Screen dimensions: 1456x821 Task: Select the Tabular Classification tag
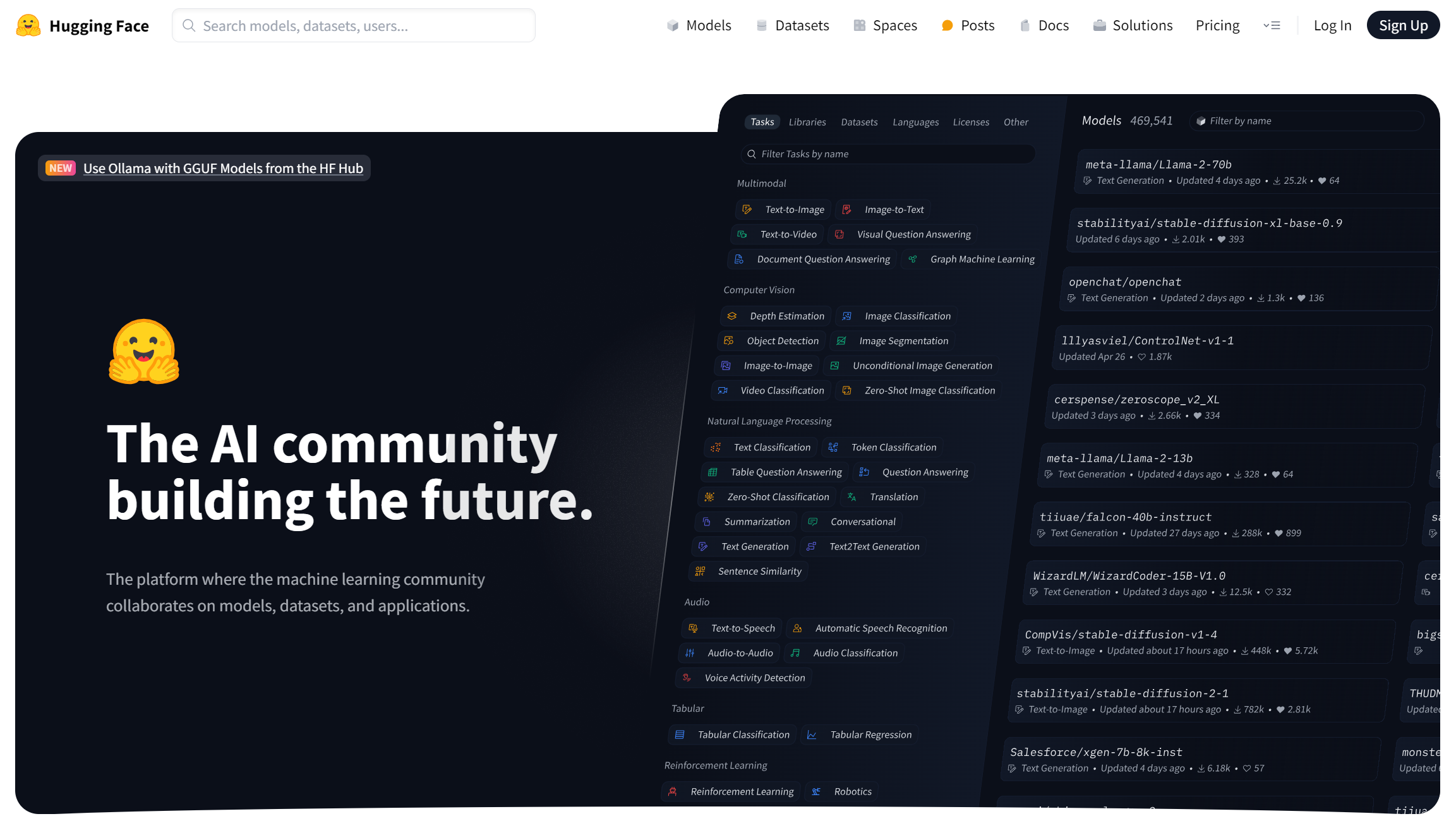(x=733, y=734)
